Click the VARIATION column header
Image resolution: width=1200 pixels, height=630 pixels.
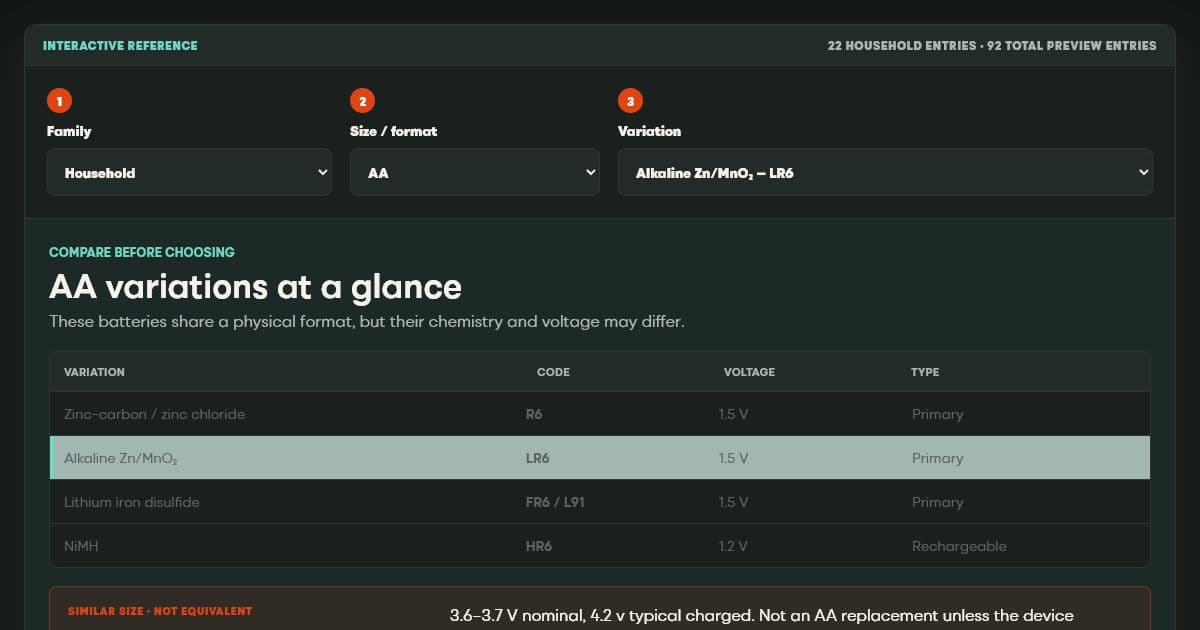94,372
